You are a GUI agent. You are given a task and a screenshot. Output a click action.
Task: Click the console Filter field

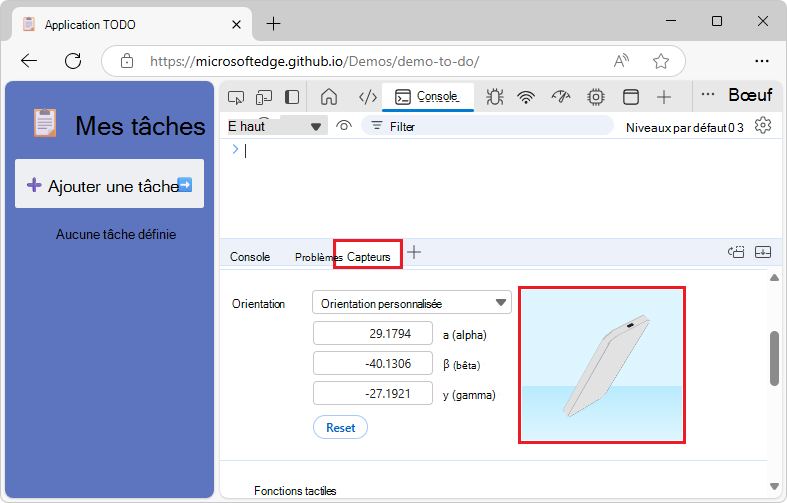click(487, 126)
